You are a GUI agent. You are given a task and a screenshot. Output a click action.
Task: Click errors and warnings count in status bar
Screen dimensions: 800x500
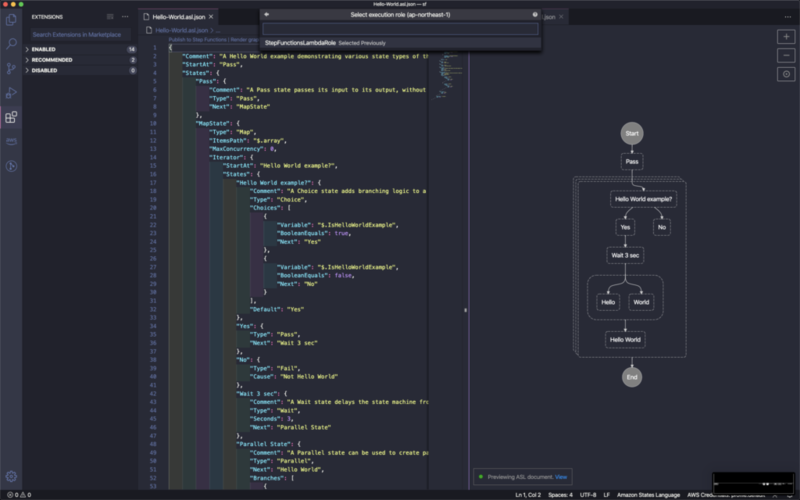pyautogui.click(x=19, y=495)
